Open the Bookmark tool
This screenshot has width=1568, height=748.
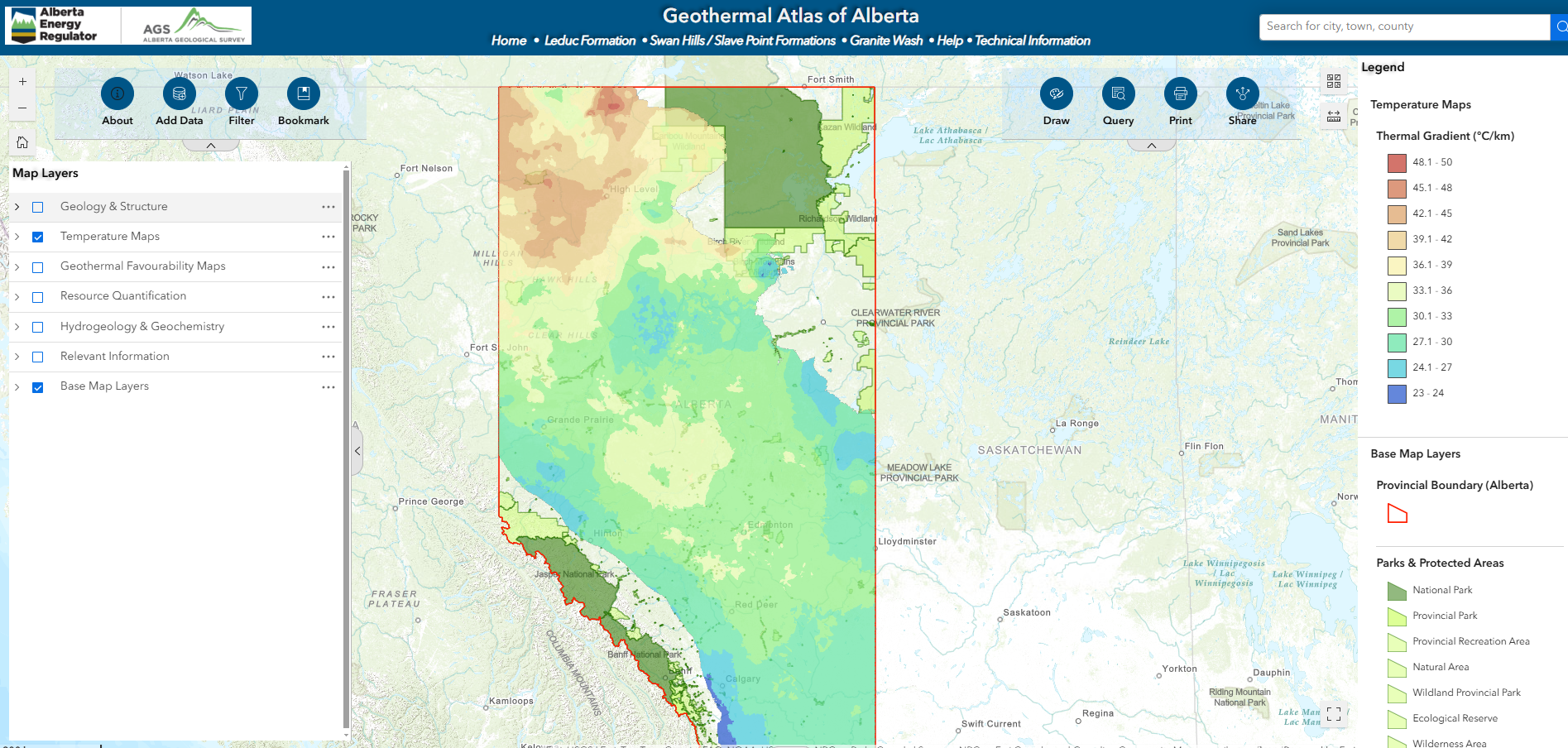303,93
